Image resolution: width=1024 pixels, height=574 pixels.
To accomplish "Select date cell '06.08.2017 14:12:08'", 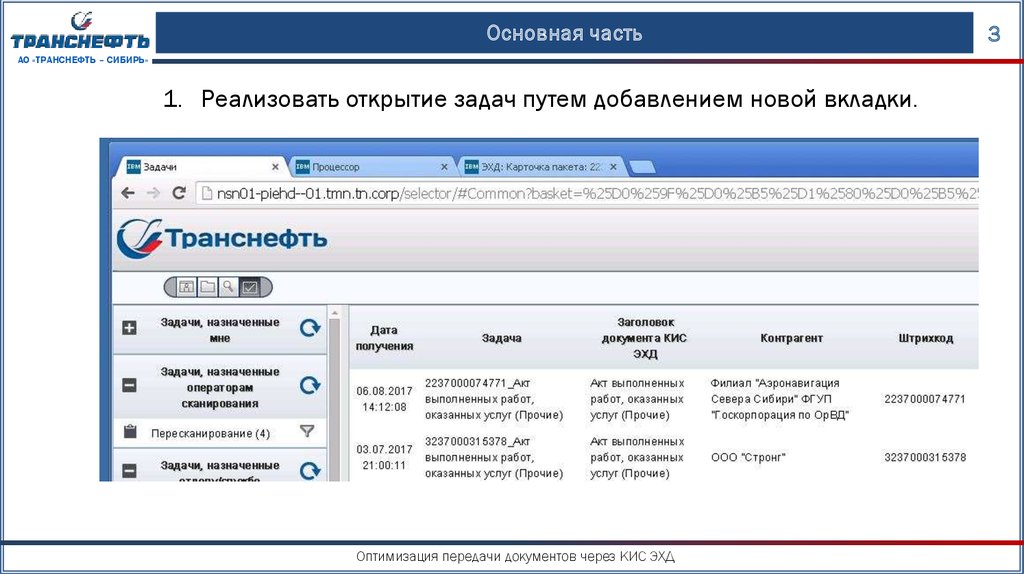I will pyautogui.click(x=384, y=399).
